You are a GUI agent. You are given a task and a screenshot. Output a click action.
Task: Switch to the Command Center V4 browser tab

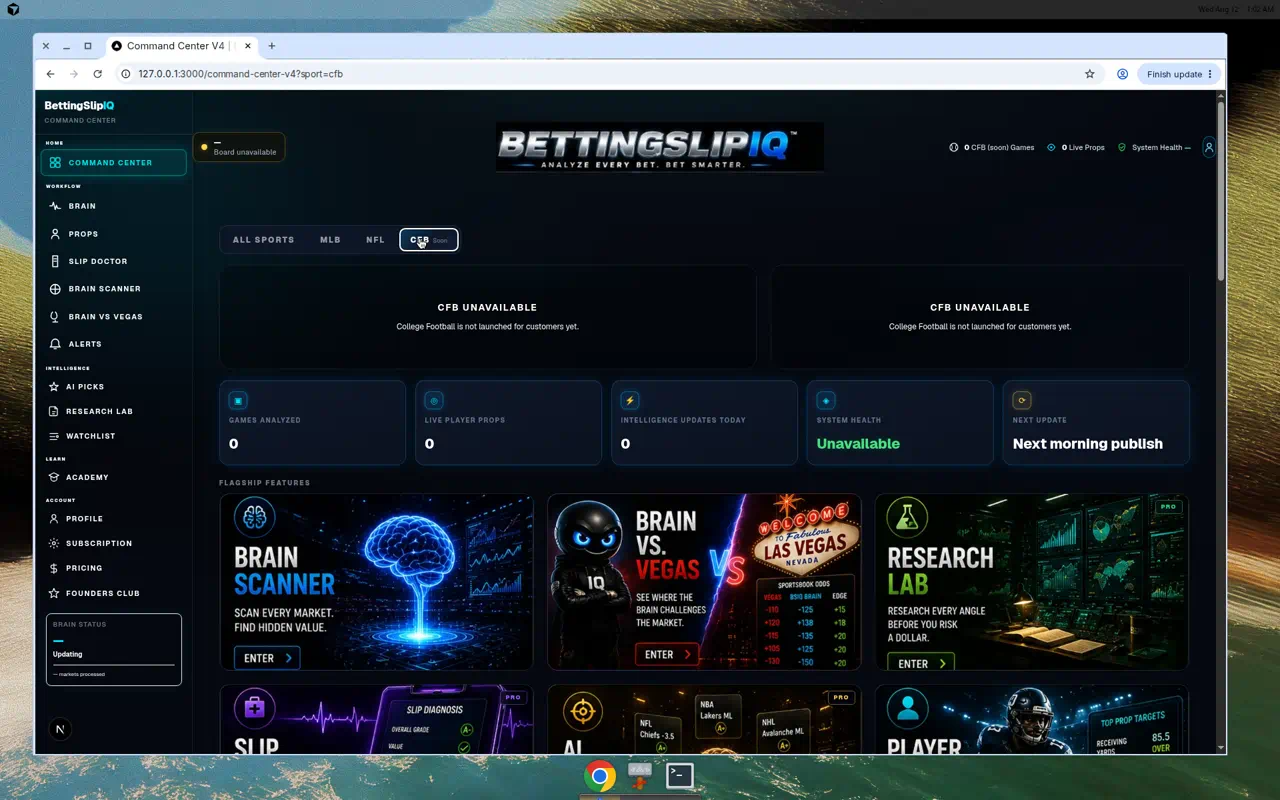point(180,46)
